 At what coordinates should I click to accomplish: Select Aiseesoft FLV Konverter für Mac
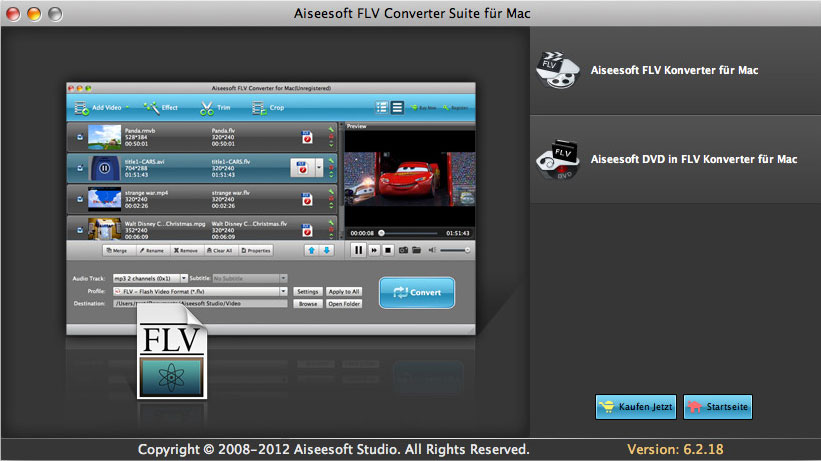click(675, 71)
